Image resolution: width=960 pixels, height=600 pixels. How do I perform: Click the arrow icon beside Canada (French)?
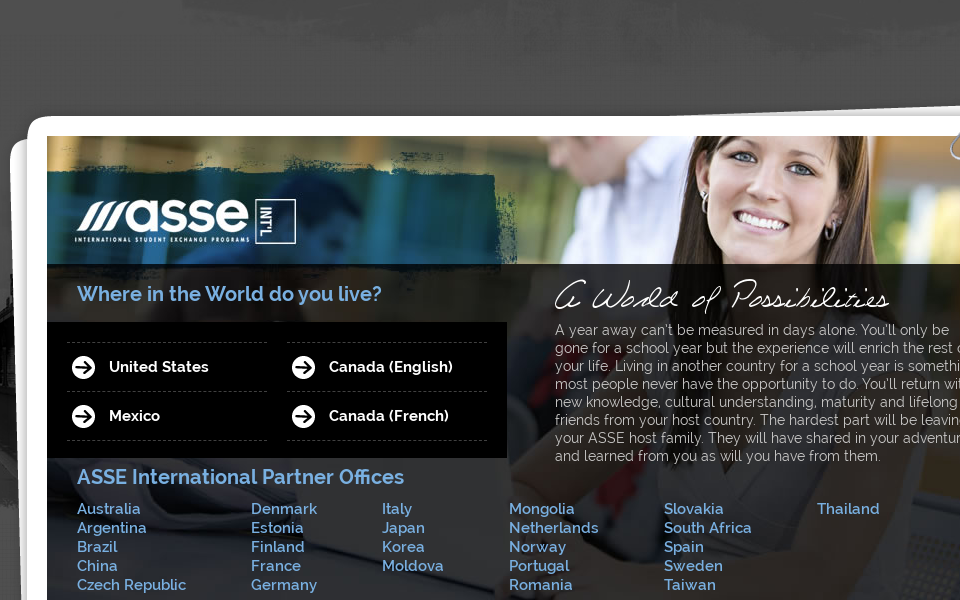[x=303, y=416]
